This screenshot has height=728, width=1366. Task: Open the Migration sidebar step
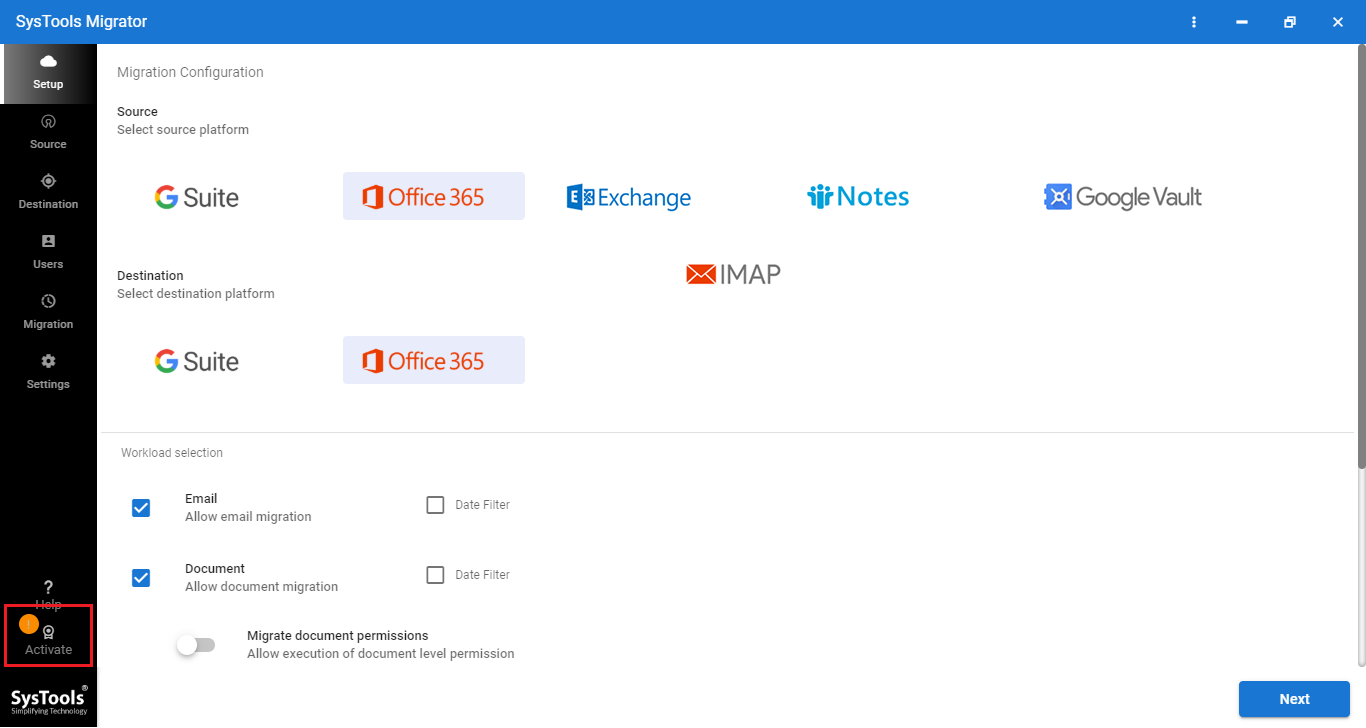[48, 313]
